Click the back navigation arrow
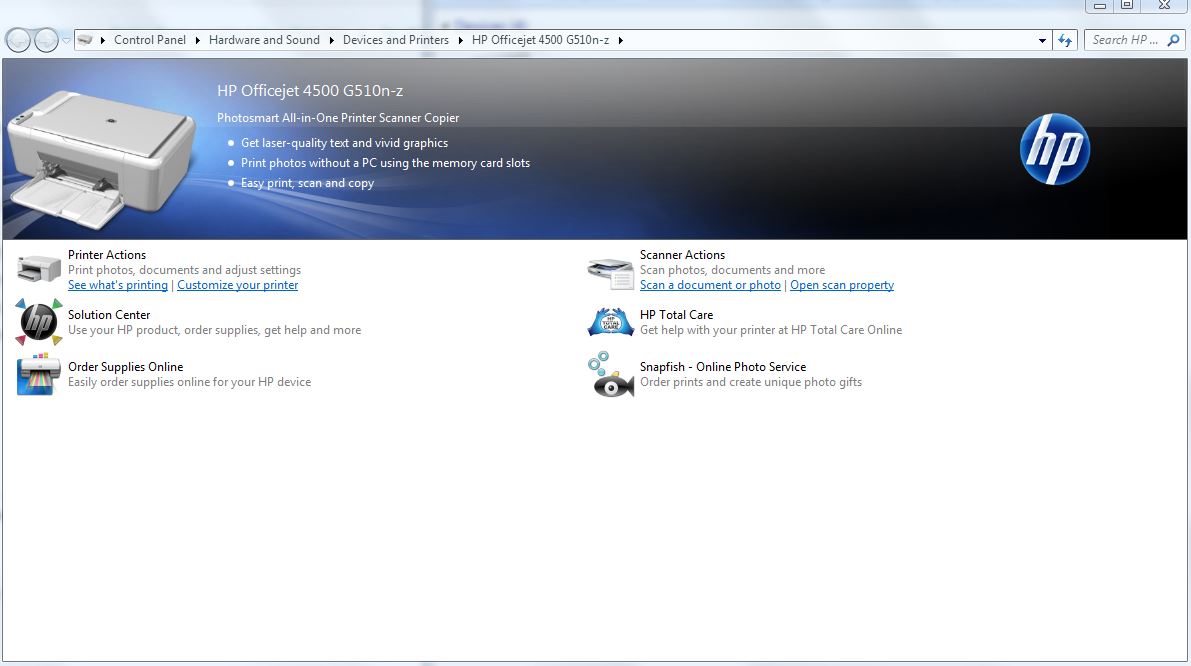 click(x=17, y=40)
